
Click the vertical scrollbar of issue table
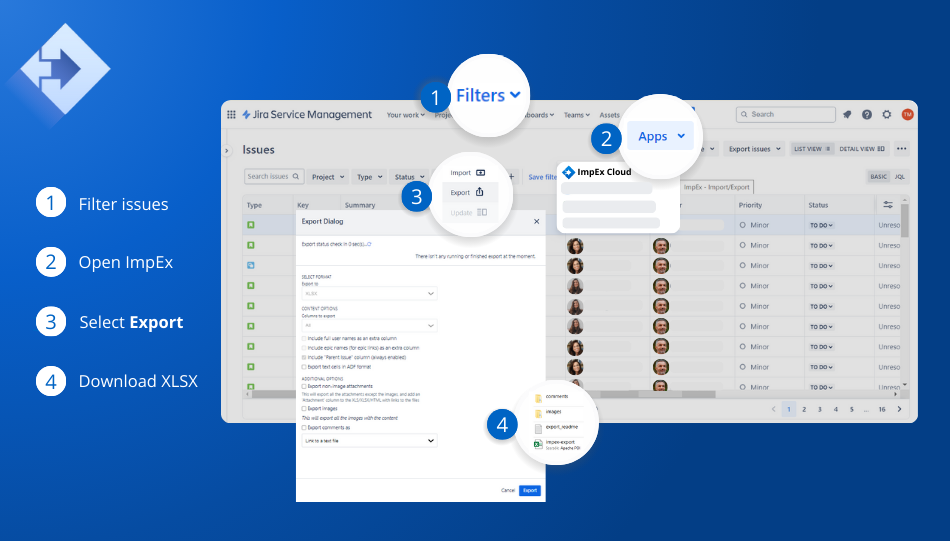click(x=905, y=221)
